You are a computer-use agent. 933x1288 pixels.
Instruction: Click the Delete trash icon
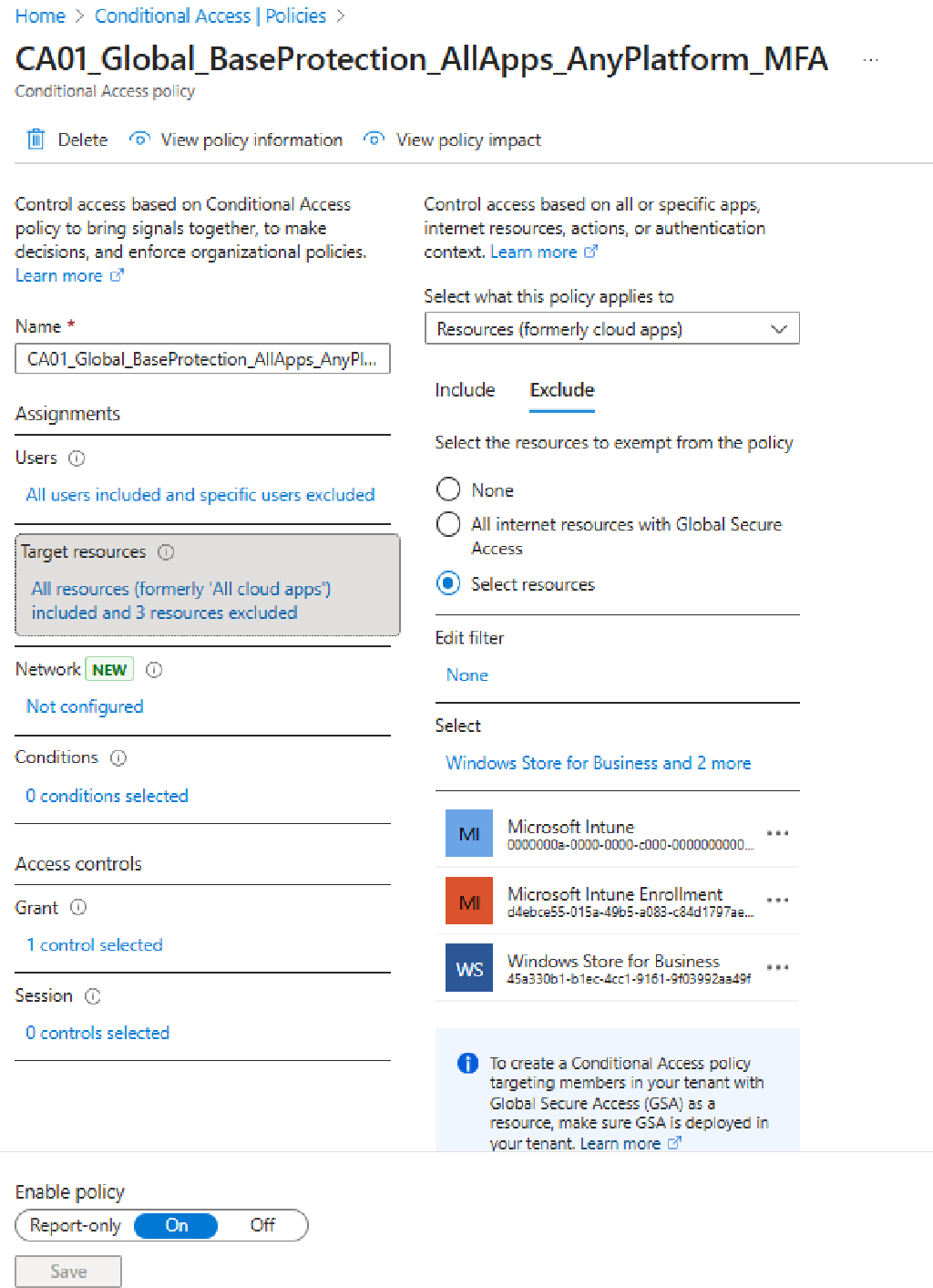coord(36,139)
